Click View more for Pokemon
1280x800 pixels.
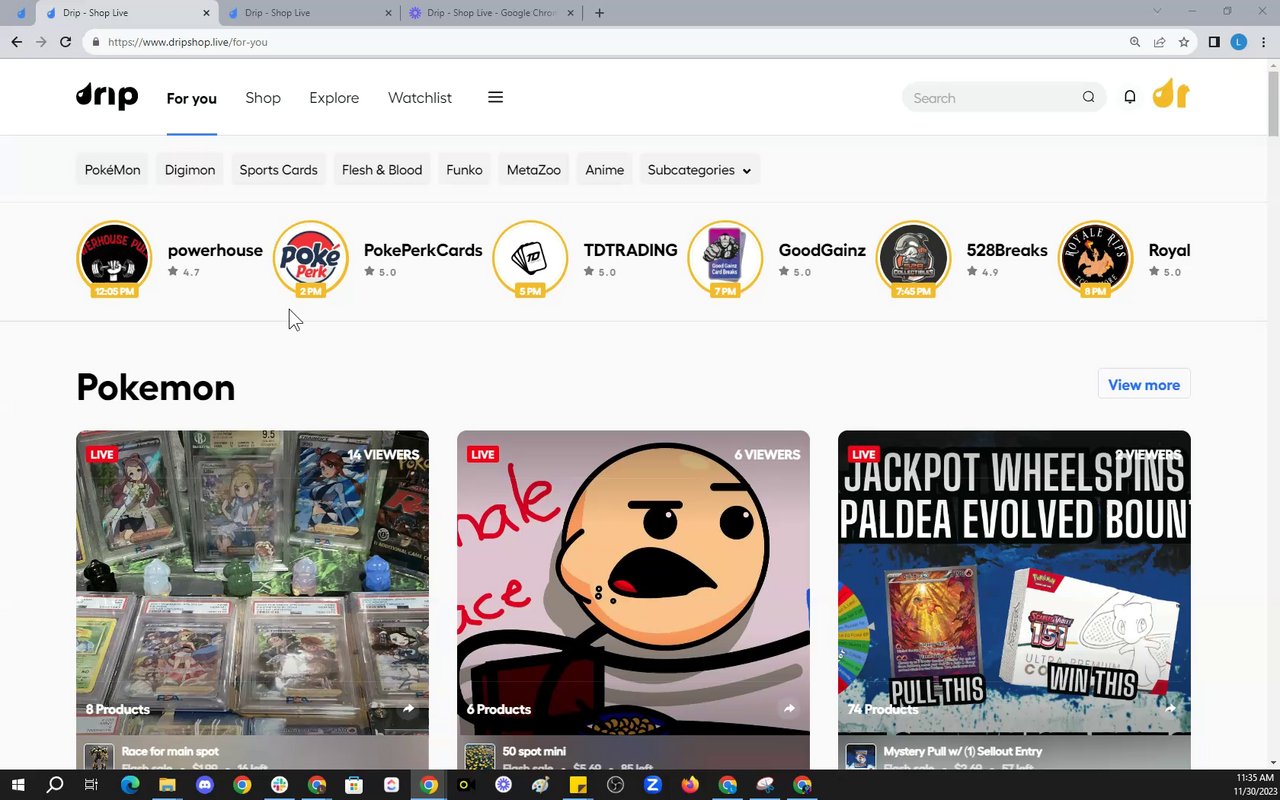point(1144,385)
